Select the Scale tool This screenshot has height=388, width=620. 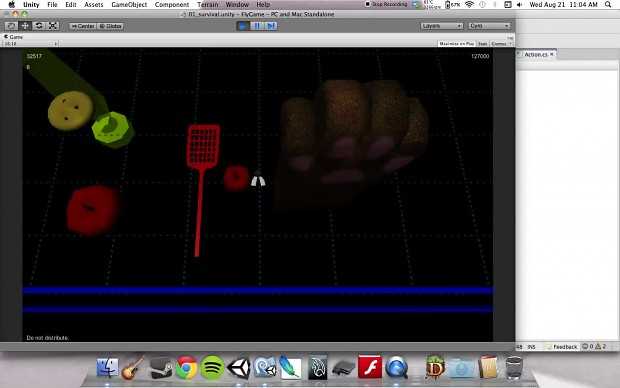click(x=53, y=26)
